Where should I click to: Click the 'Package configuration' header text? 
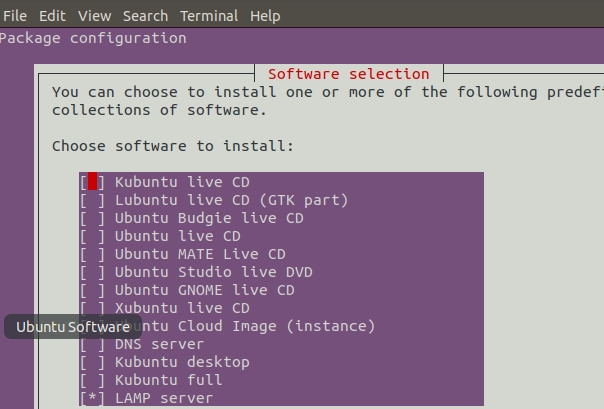93,38
